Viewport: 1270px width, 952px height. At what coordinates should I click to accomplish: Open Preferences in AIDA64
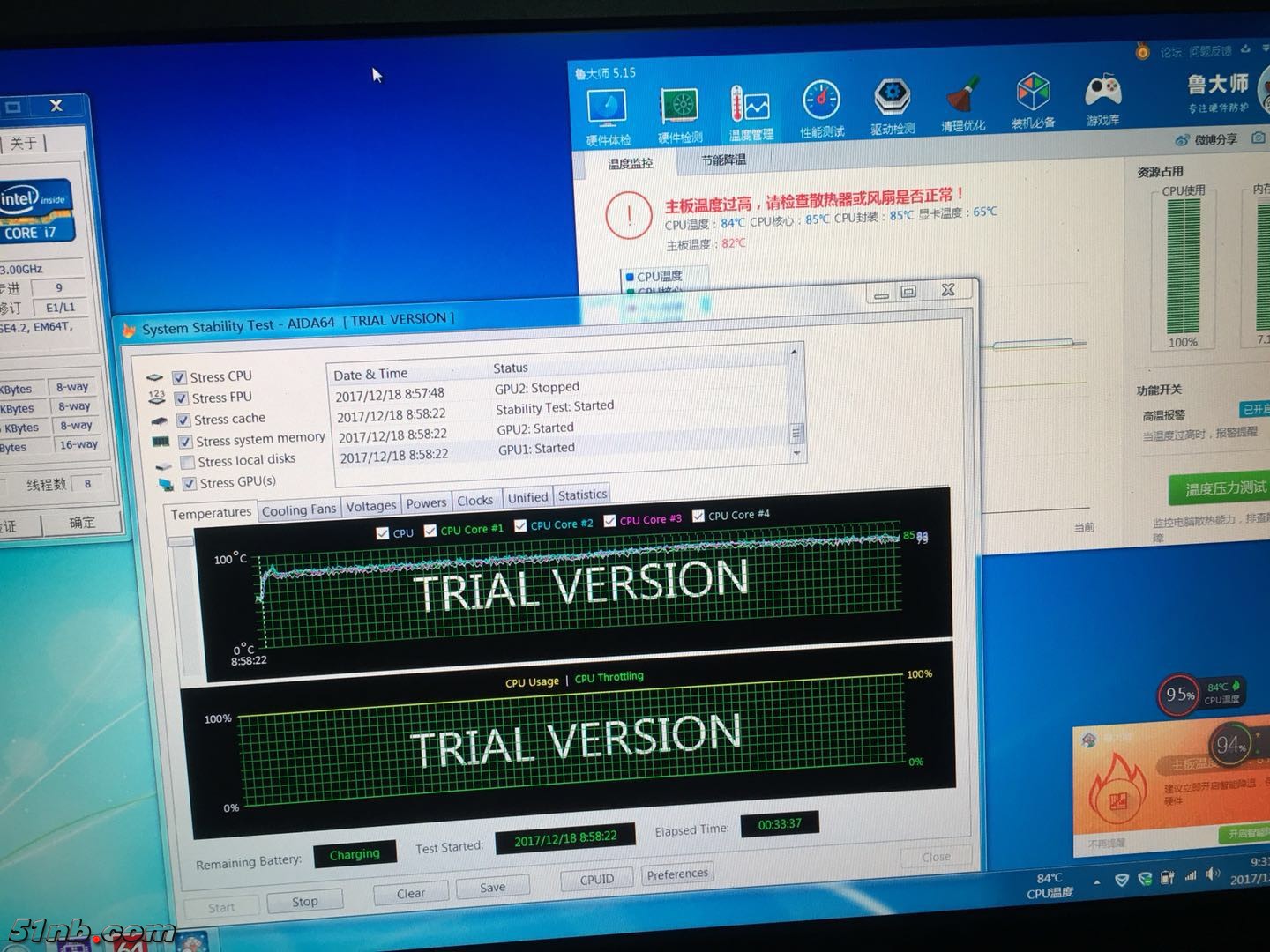(677, 874)
